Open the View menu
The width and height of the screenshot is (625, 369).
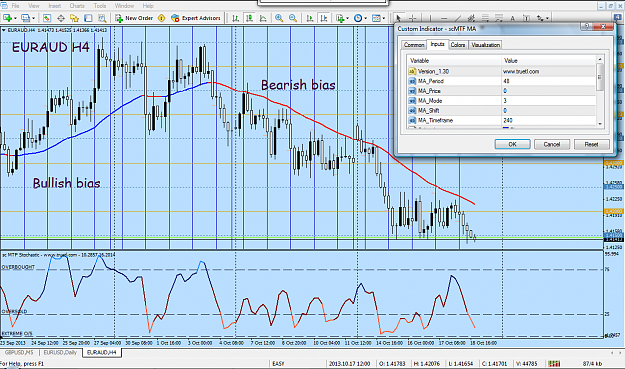click(34, 6)
